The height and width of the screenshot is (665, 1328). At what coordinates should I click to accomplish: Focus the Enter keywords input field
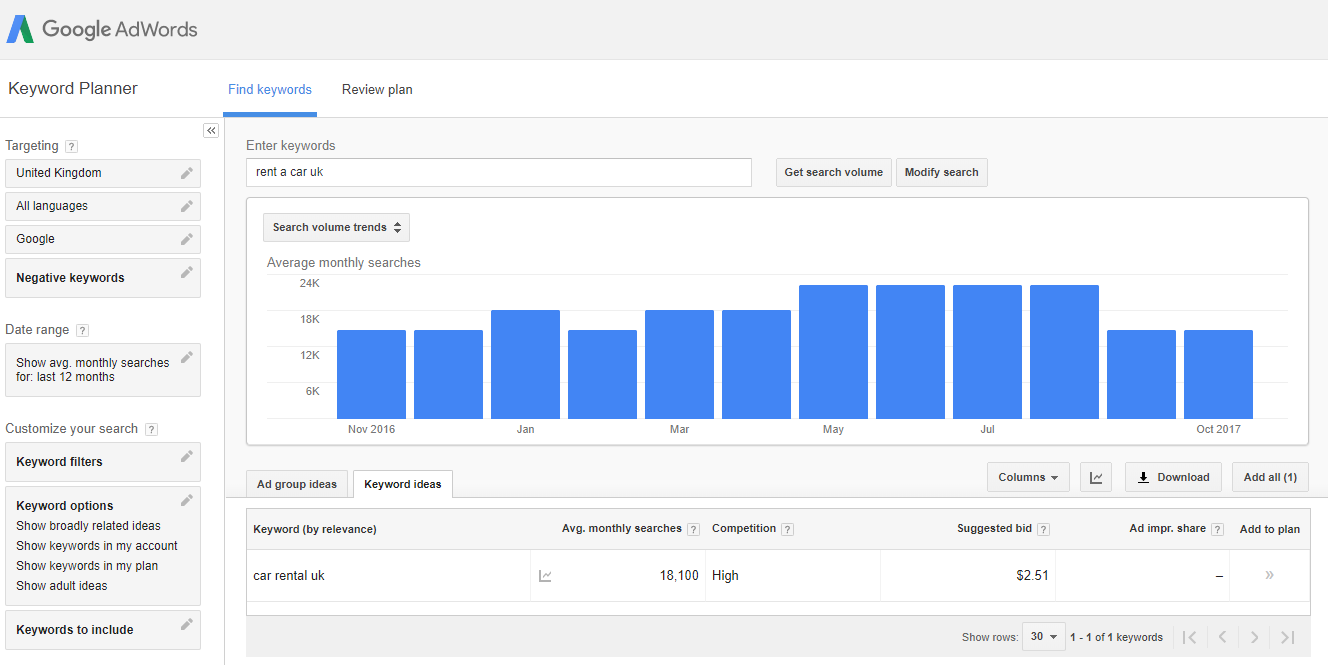(x=498, y=172)
